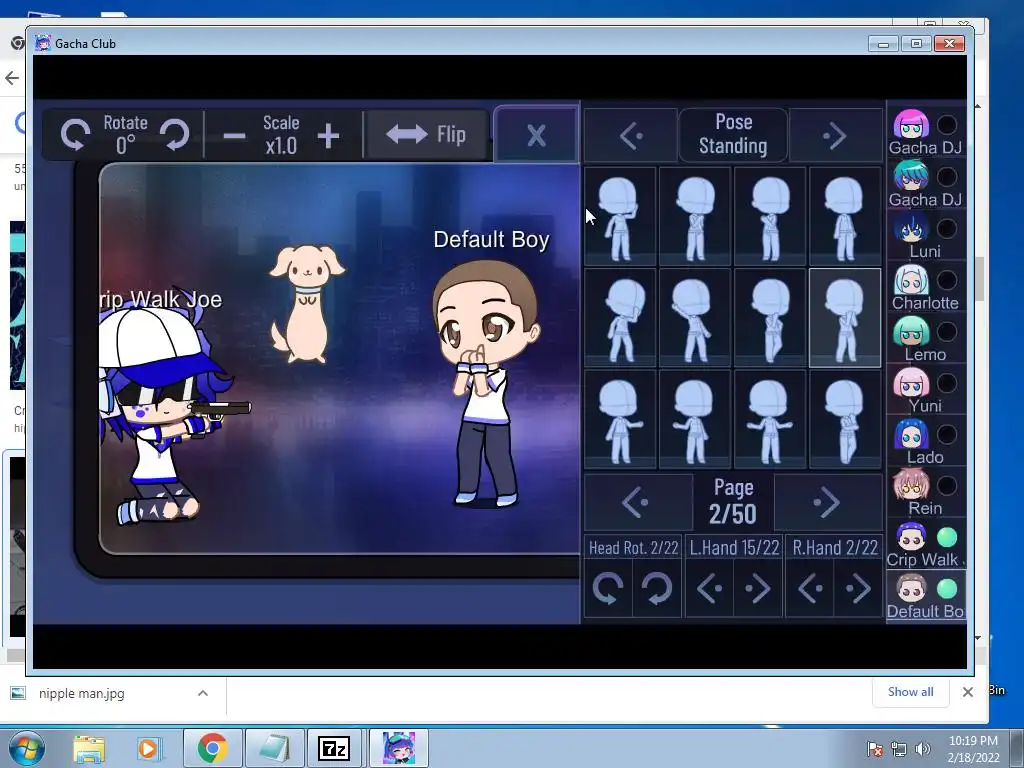The image size is (1024, 768).
Task: Select second pose in middle row
Action: 695,318
